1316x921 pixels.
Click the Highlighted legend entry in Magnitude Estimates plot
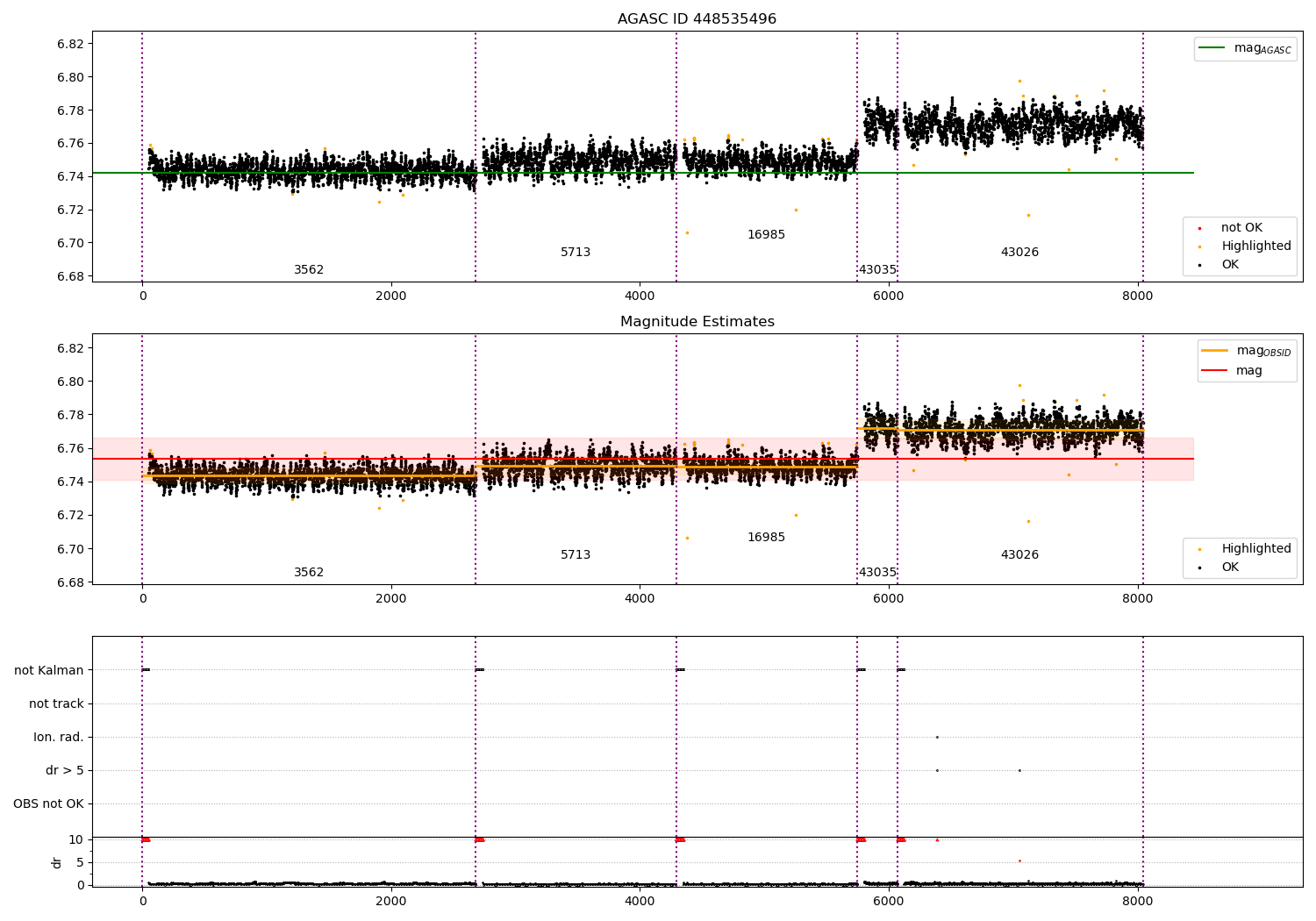click(x=1256, y=549)
